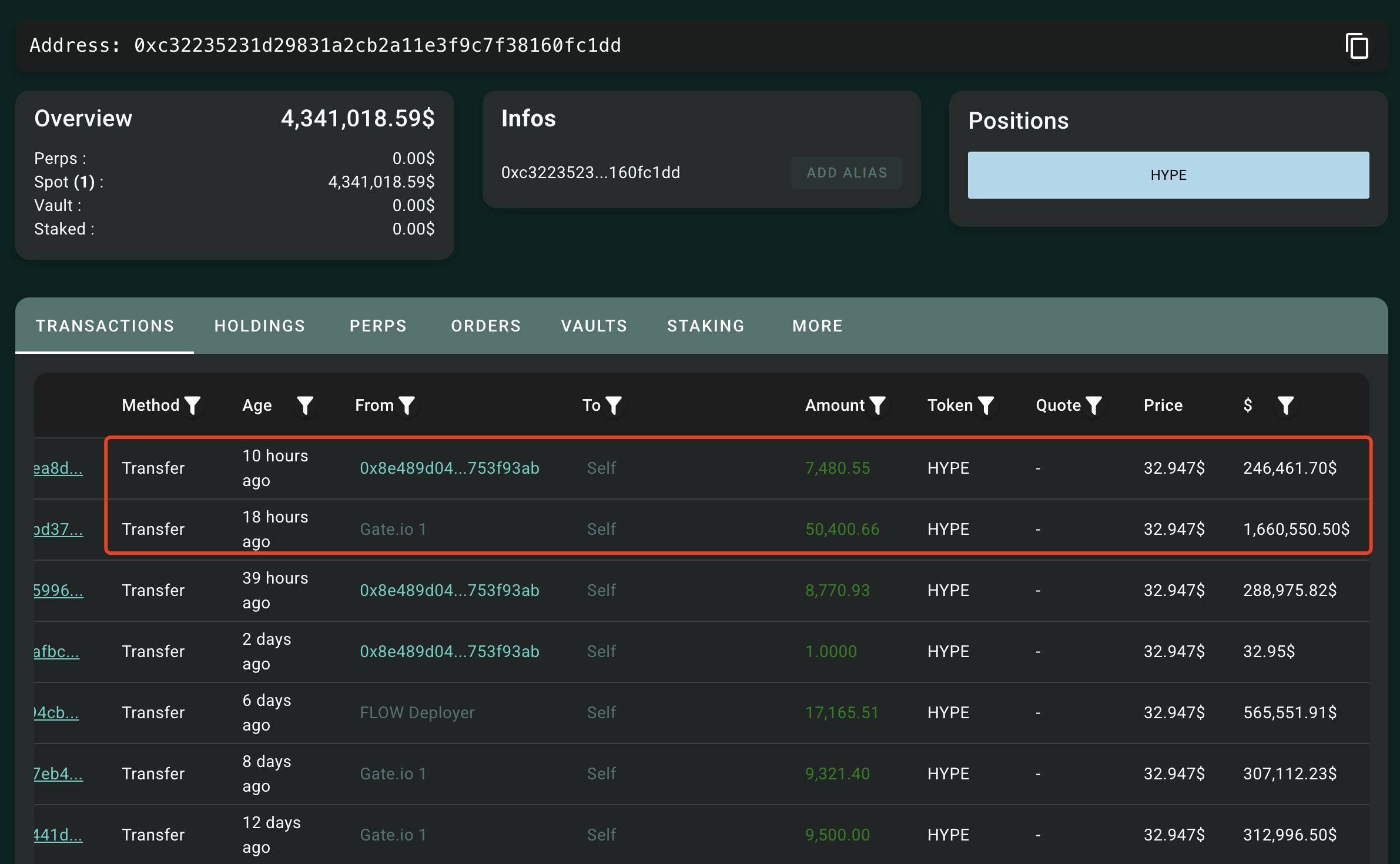Open the ea8d transaction hash link
The height and width of the screenshot is (864, 1400).
pos(56,469)
